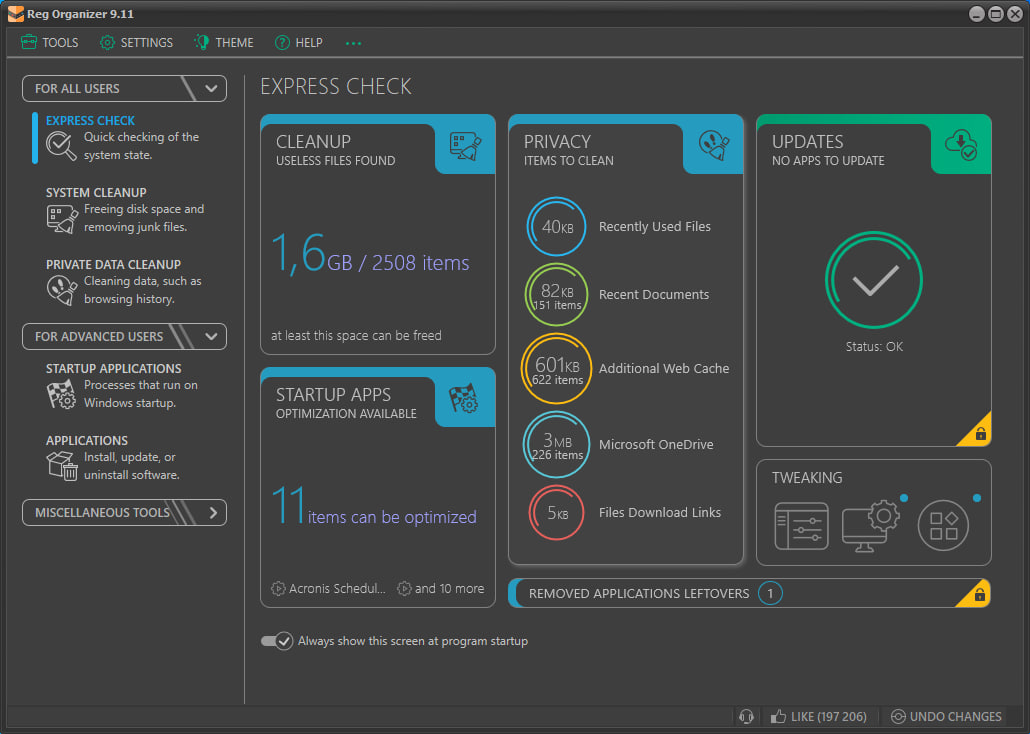Open the Settings menu

[x=136, y=43]
